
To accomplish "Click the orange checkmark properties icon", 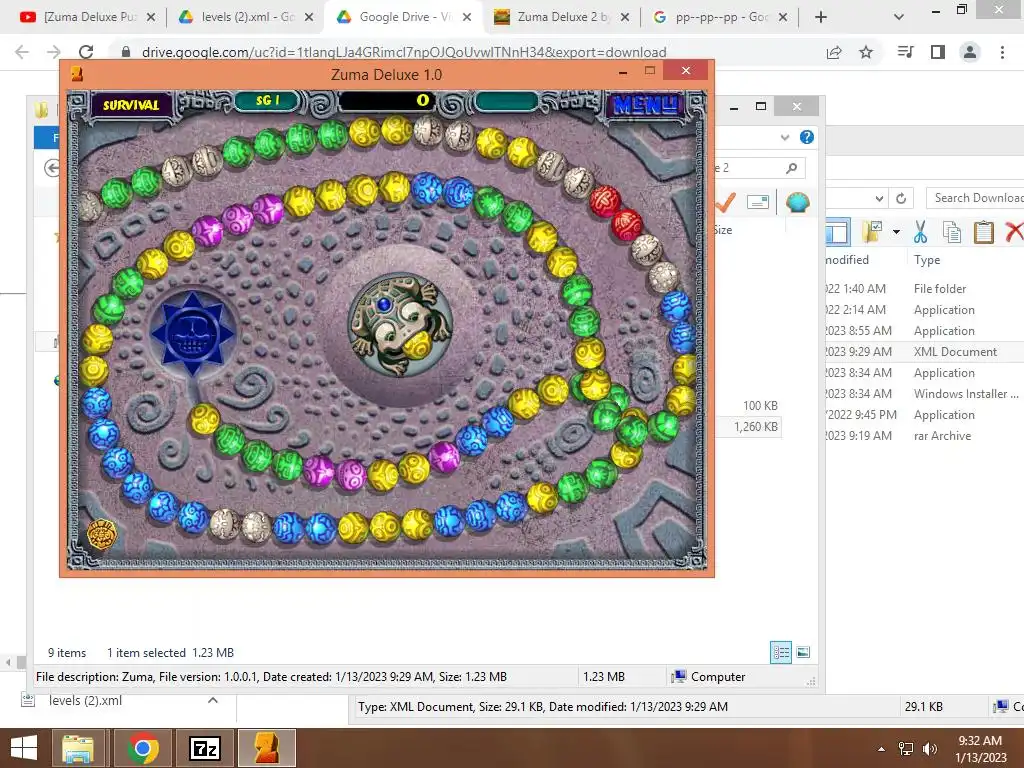I will tap(725, 202).
